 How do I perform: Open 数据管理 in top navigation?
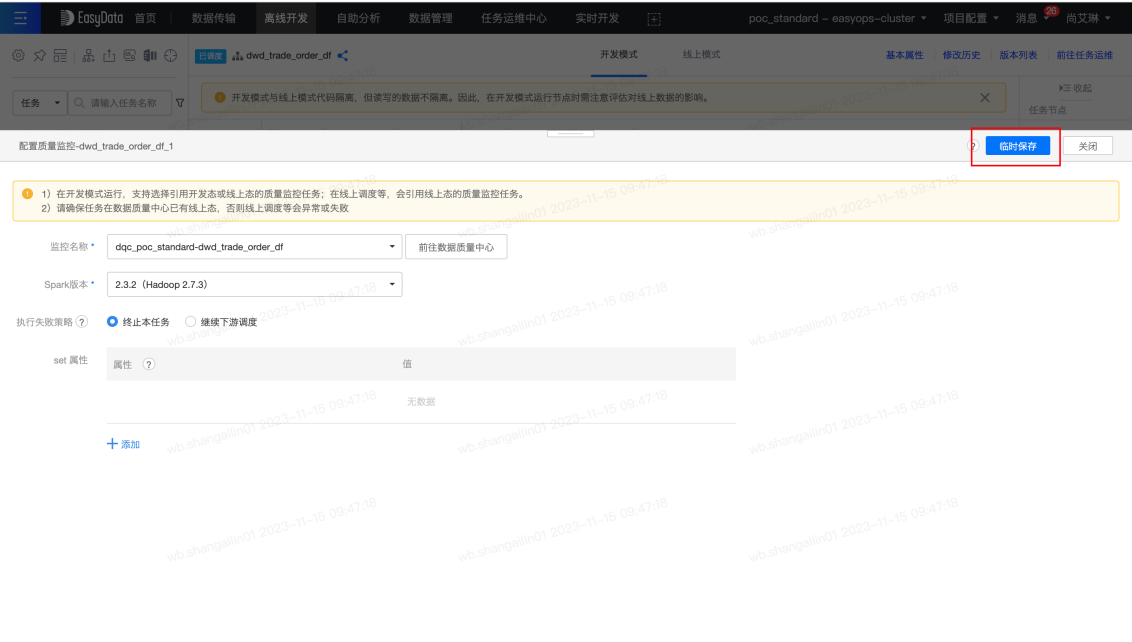pyautogui.click(x=430, y=18)
